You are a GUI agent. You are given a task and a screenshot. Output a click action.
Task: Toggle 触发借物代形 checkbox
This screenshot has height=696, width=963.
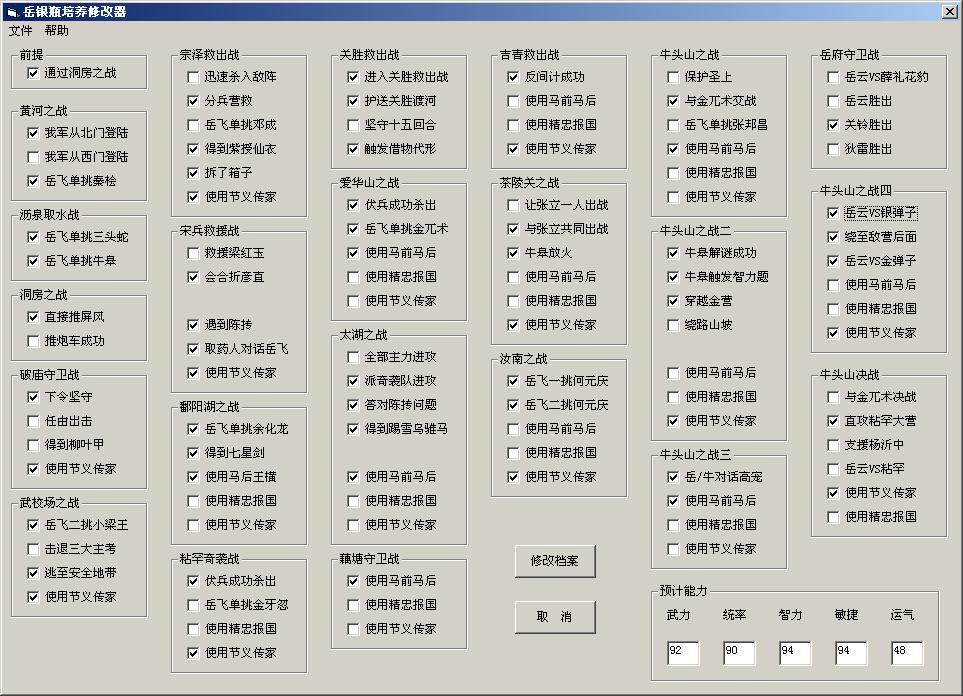(x=353, y=149)
